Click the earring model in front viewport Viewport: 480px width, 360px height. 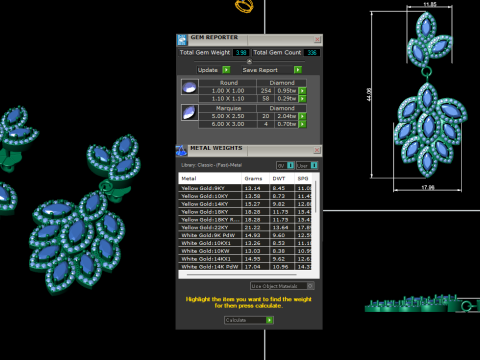pos(429,94)
